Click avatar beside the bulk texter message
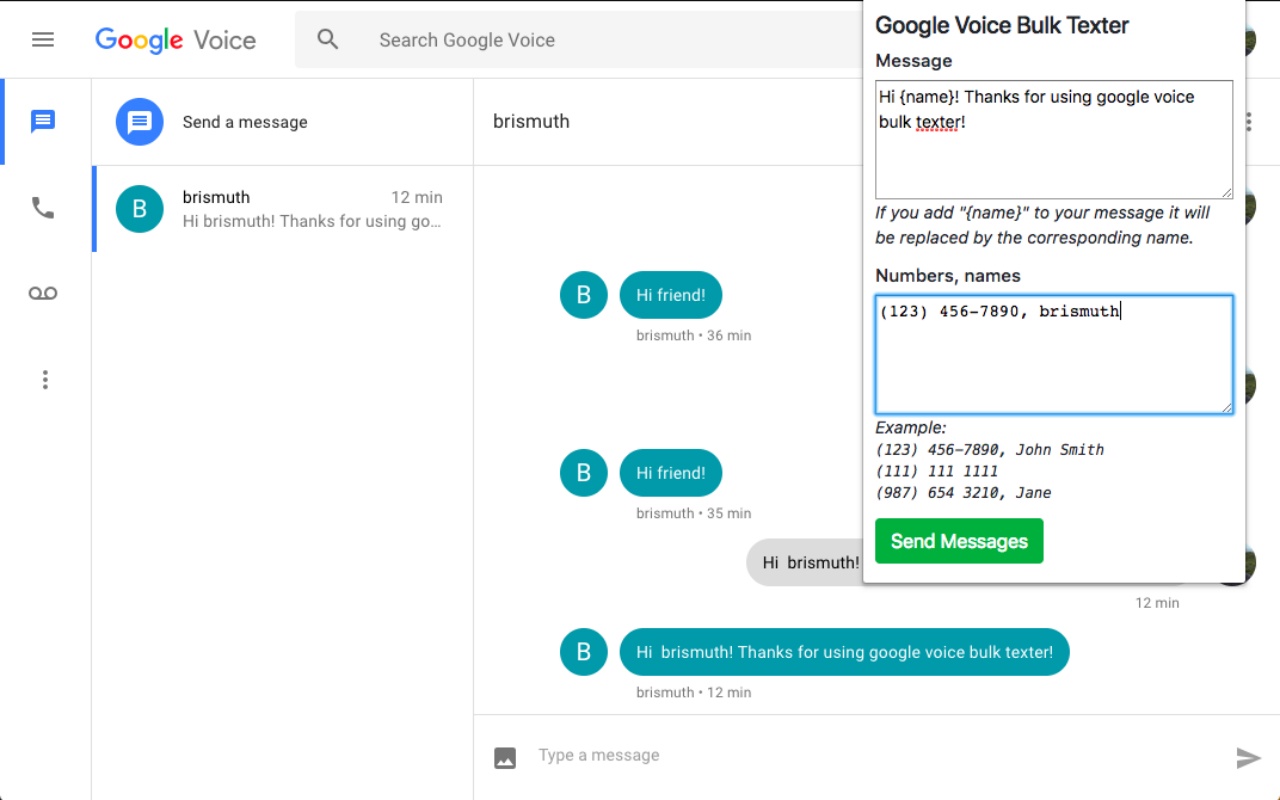Viewport: 1280px width, 800px height. pyautogui.click(x=584, y=652)
